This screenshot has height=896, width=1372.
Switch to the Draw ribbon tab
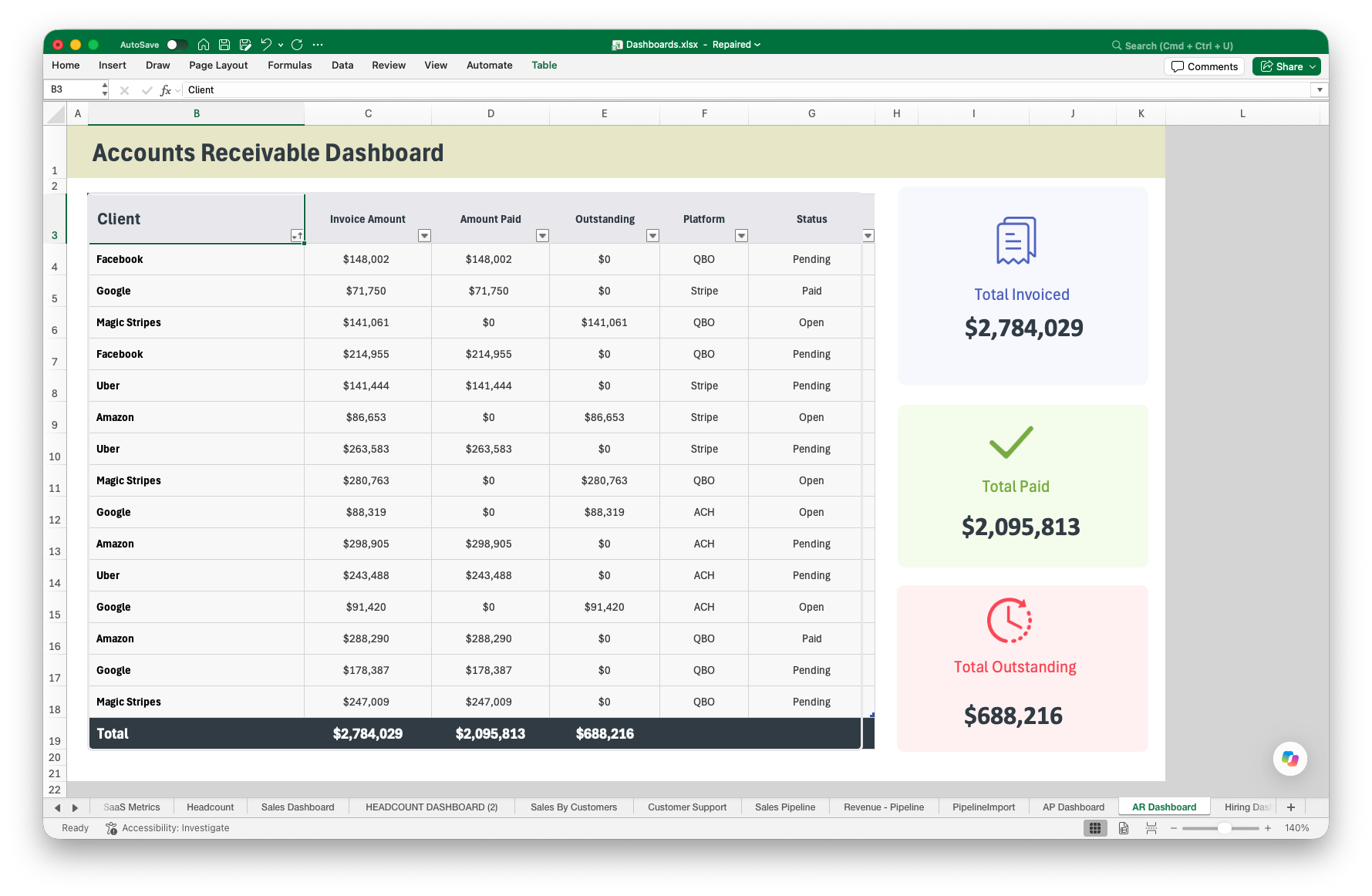(x=158, y=66)
